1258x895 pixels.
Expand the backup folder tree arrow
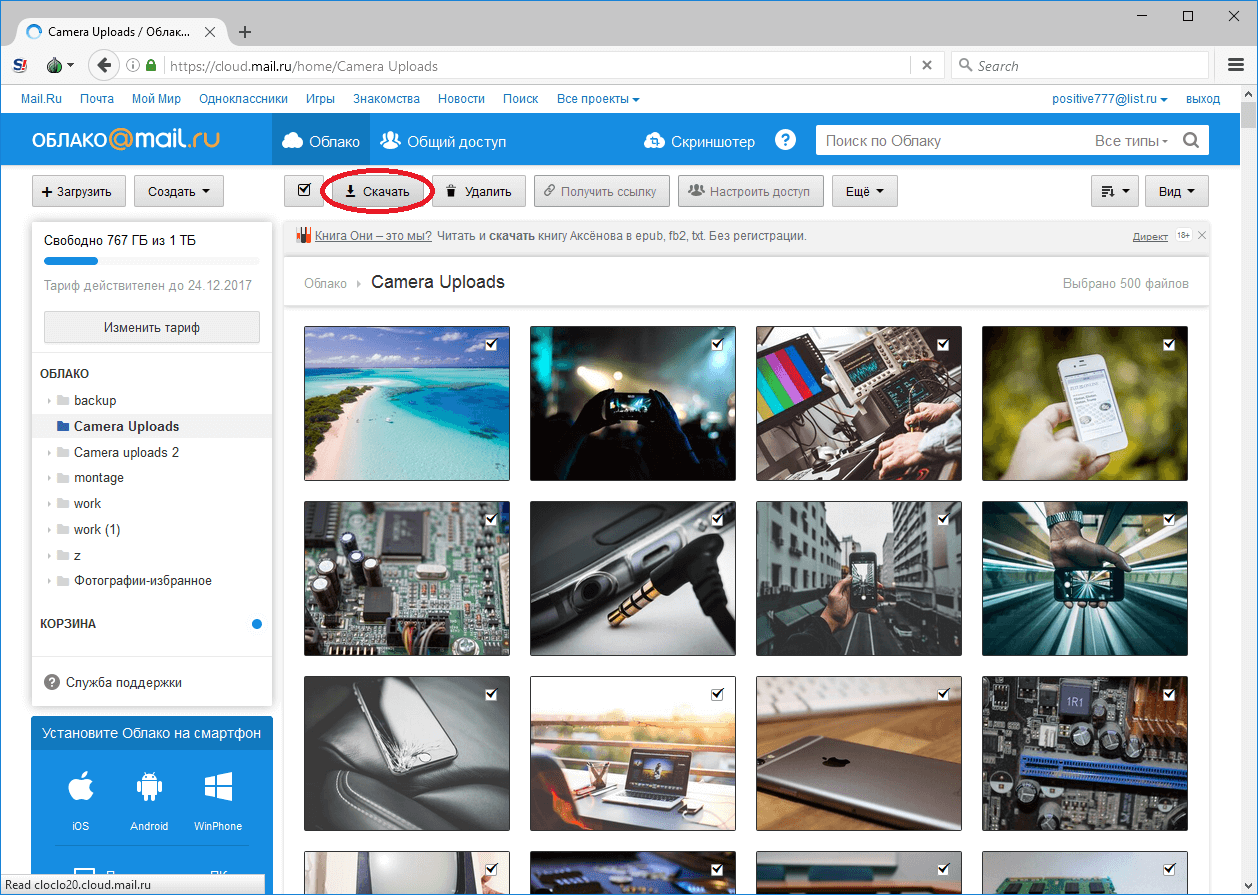pos(49,401)
